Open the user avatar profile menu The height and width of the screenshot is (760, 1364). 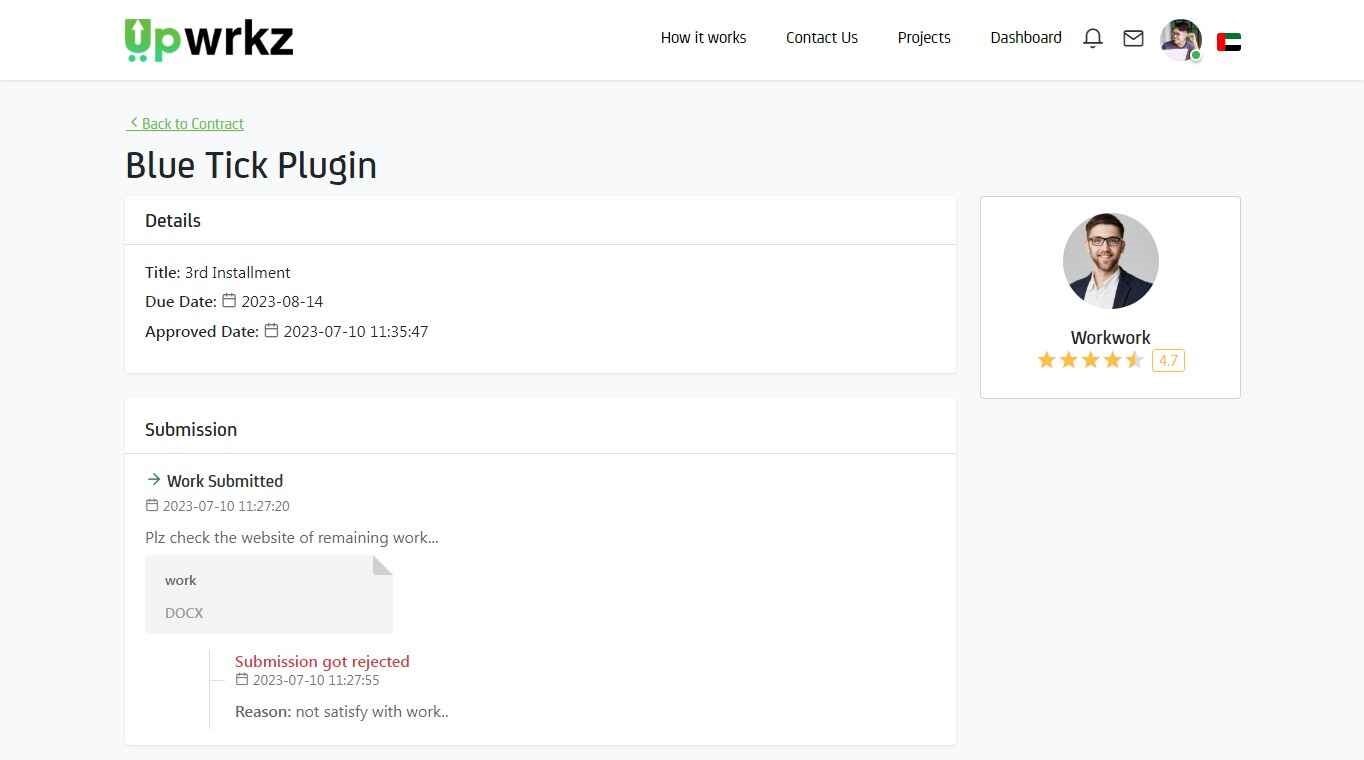click(x=1180, y=39)
